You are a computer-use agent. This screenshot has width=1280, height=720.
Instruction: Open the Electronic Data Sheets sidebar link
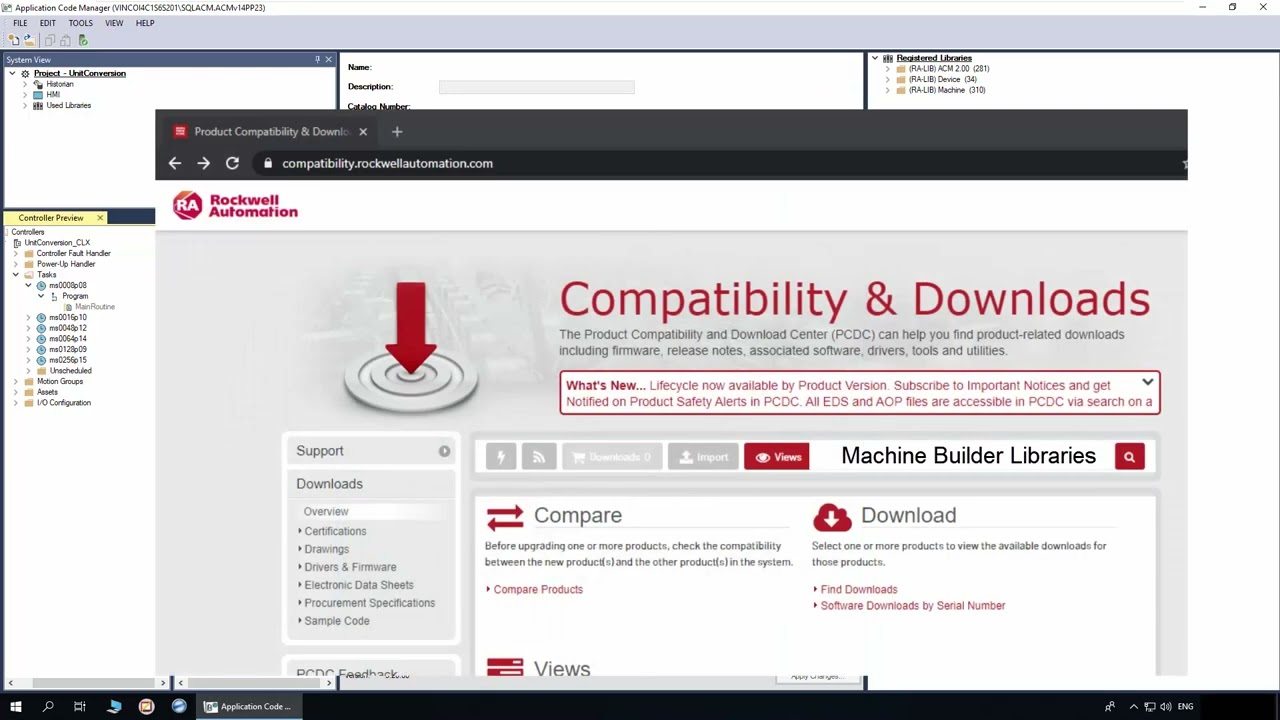click(359, 585)
